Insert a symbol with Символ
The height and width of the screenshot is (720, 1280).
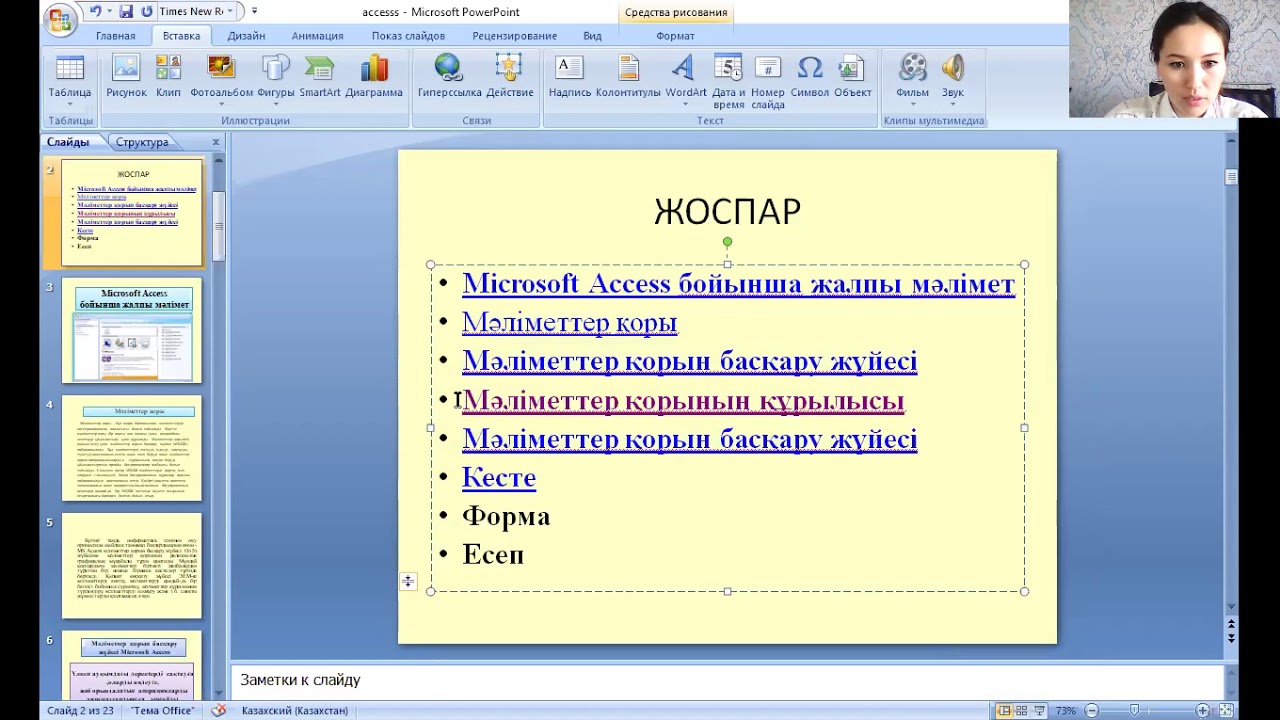click(x=809, y=78)
